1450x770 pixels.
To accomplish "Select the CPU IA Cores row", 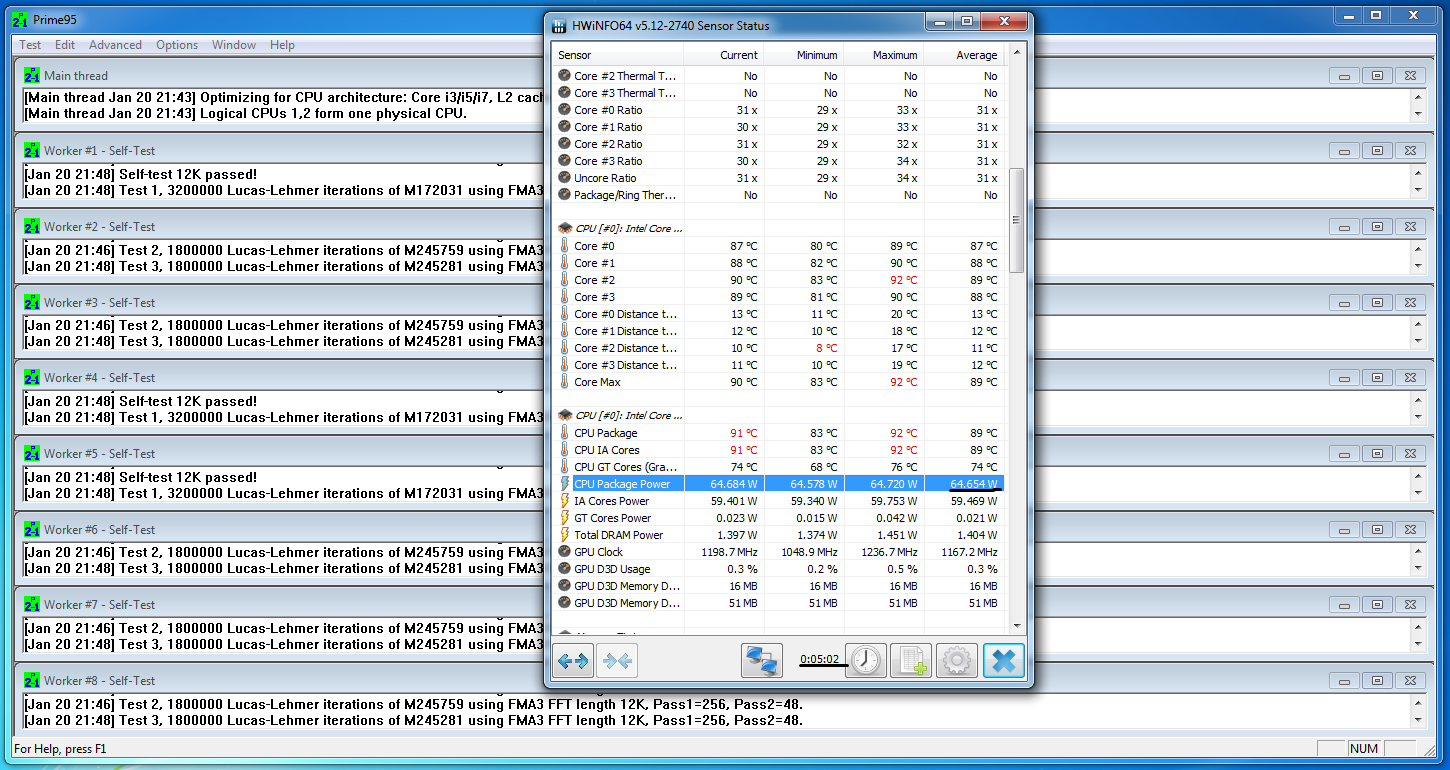I will click(779, 450).
